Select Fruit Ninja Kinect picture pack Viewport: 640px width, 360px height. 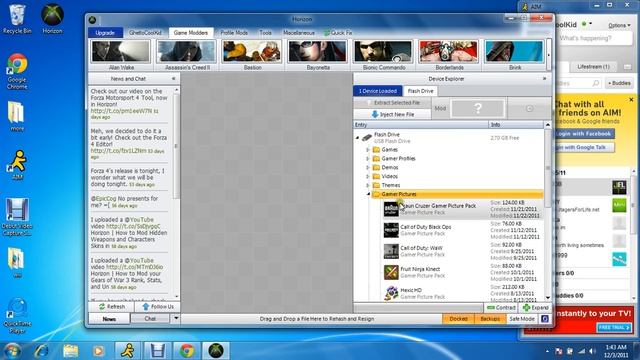pyautogui.click(x=462, y=272)
